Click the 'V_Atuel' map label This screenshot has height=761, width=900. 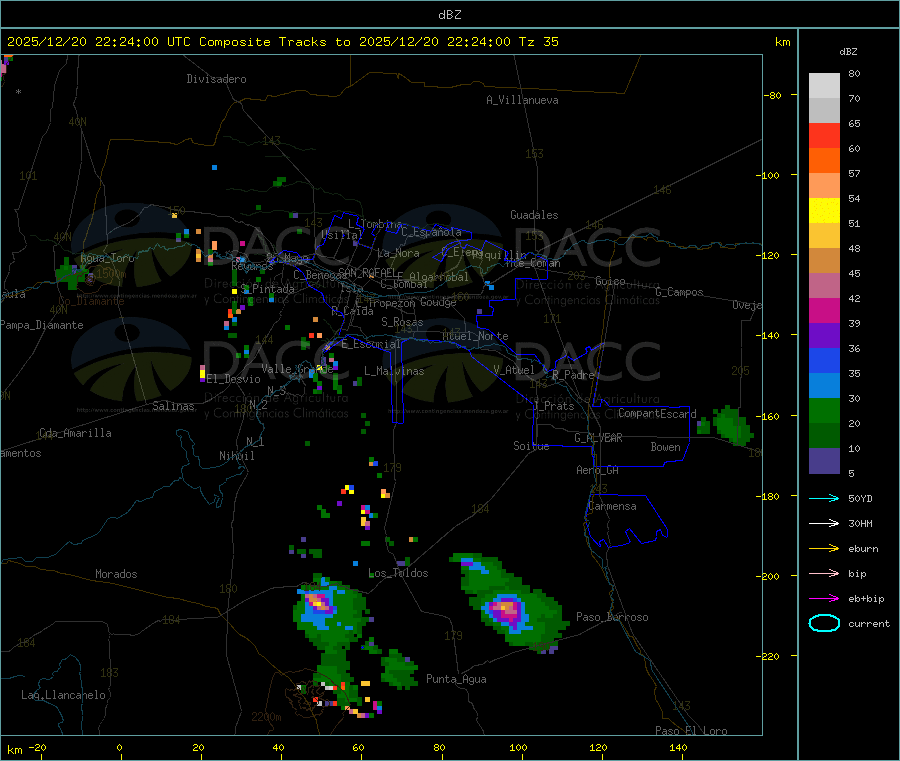[x=514, y=370]
